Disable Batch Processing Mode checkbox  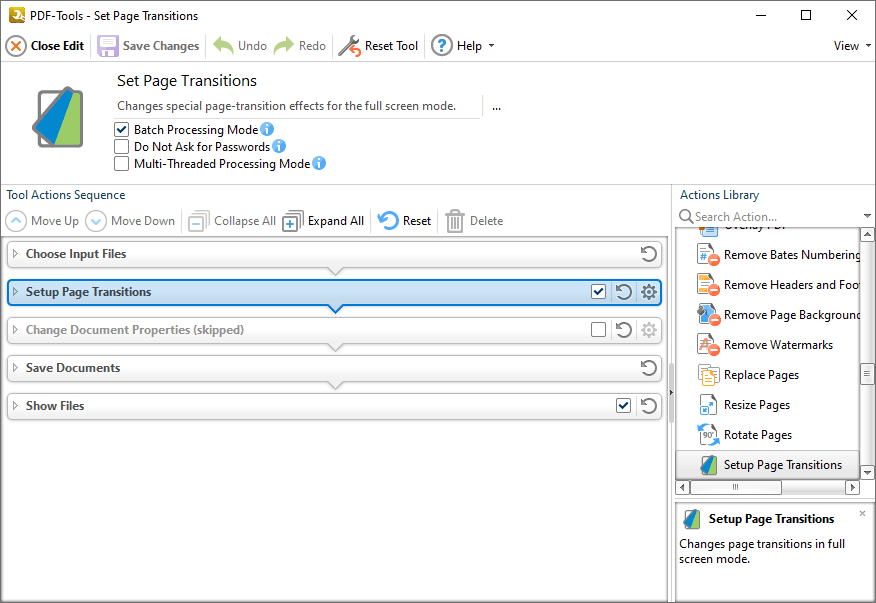click(121, 130)
